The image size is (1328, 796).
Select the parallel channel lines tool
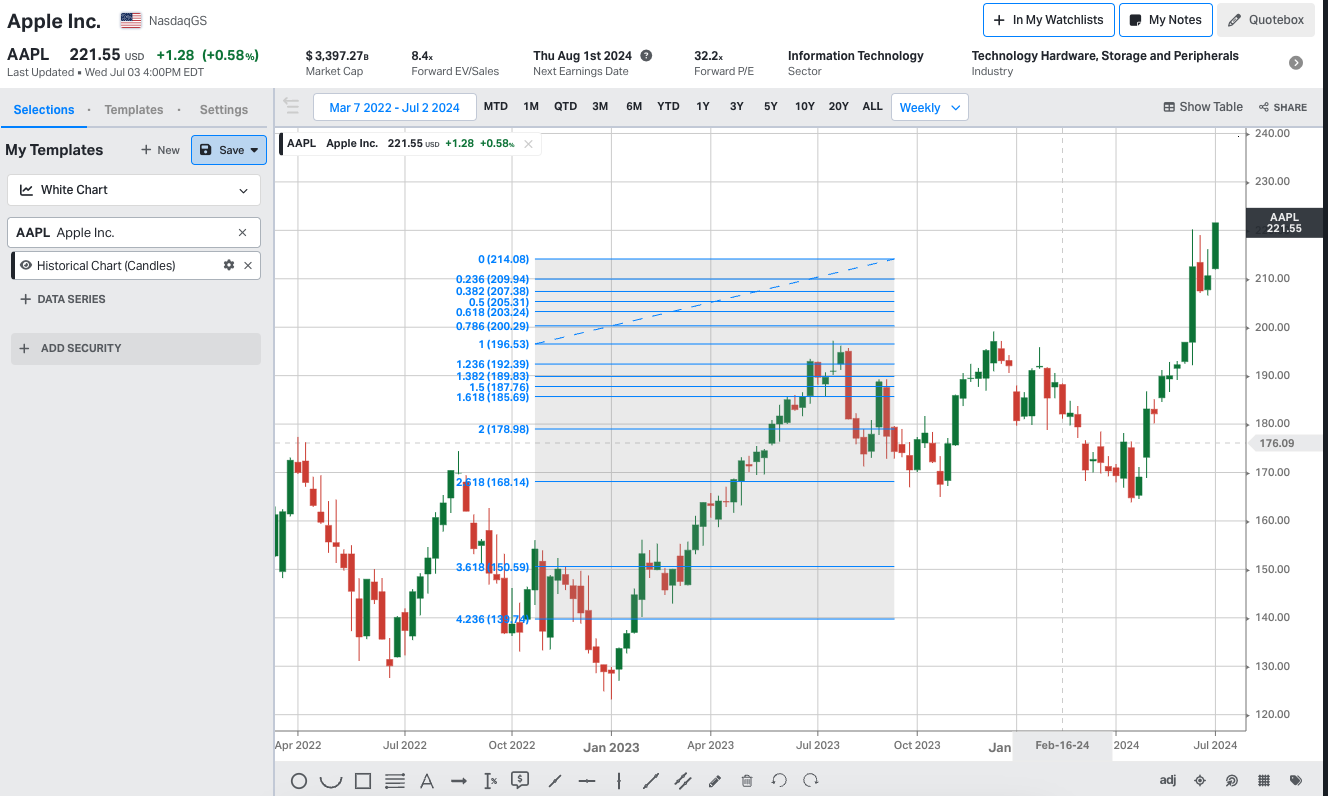[683, 781]
